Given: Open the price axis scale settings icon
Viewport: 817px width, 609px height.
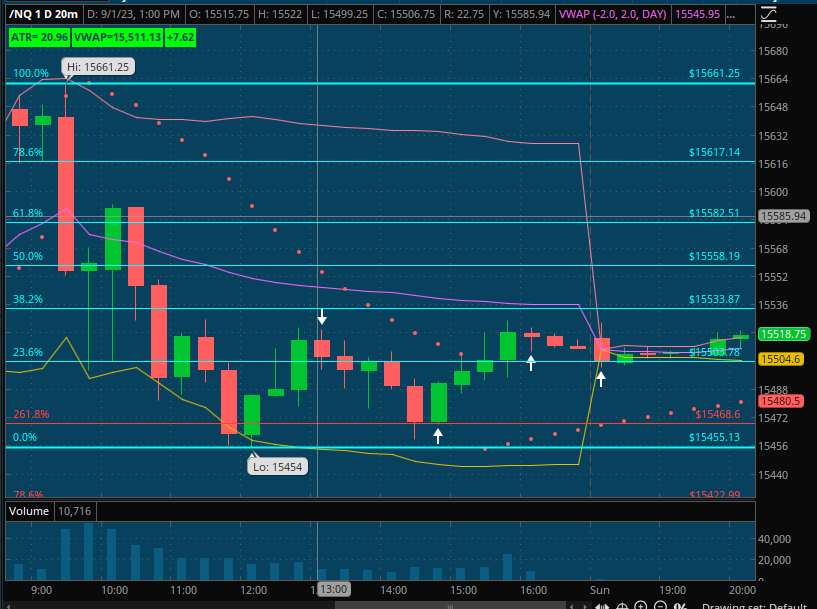Looking at the screenshot, I should [769, 15].
